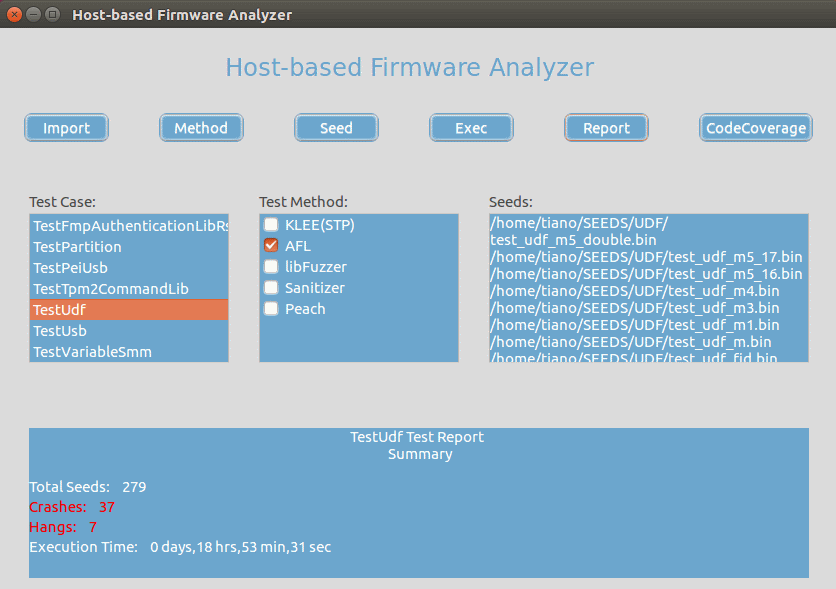Open the Report view
This screenshot has height=589, width=836.
coord(606,128)
